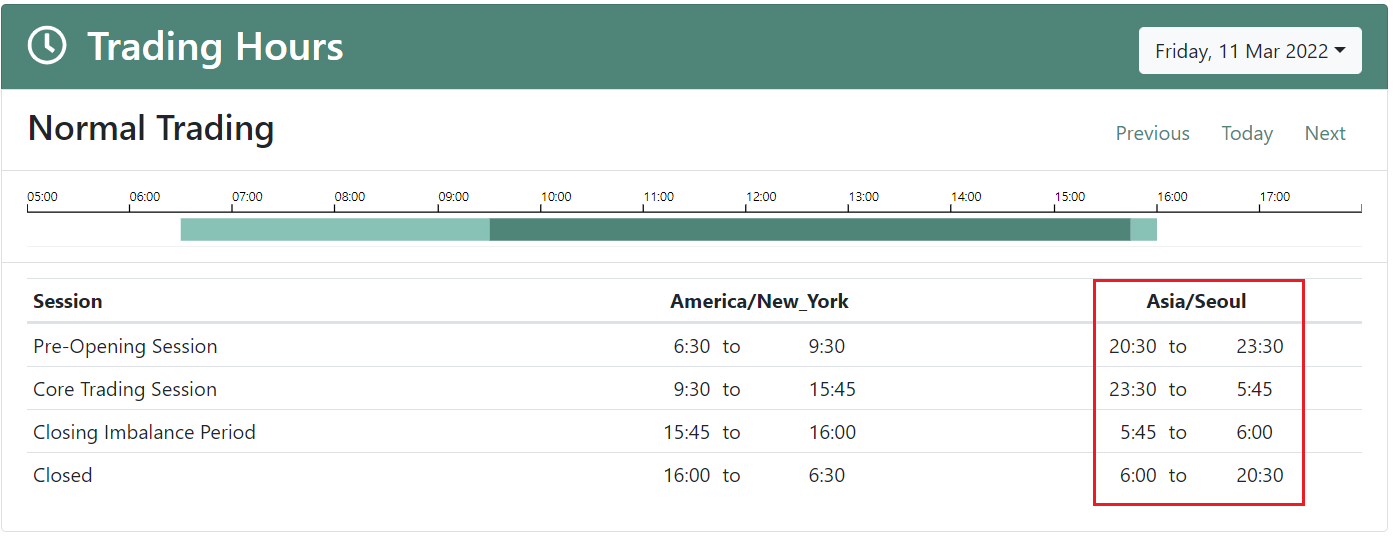Click the 12:00 timeline tick label
The image size is (1394, 537).
click(x=762, y=197)
